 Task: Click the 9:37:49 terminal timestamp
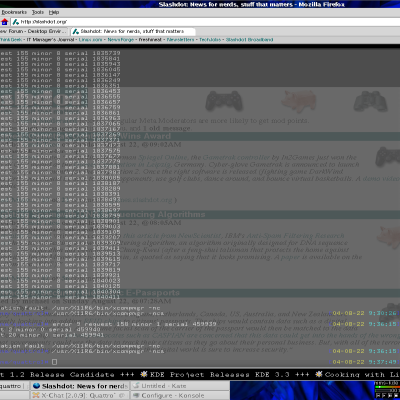point(384,362)
